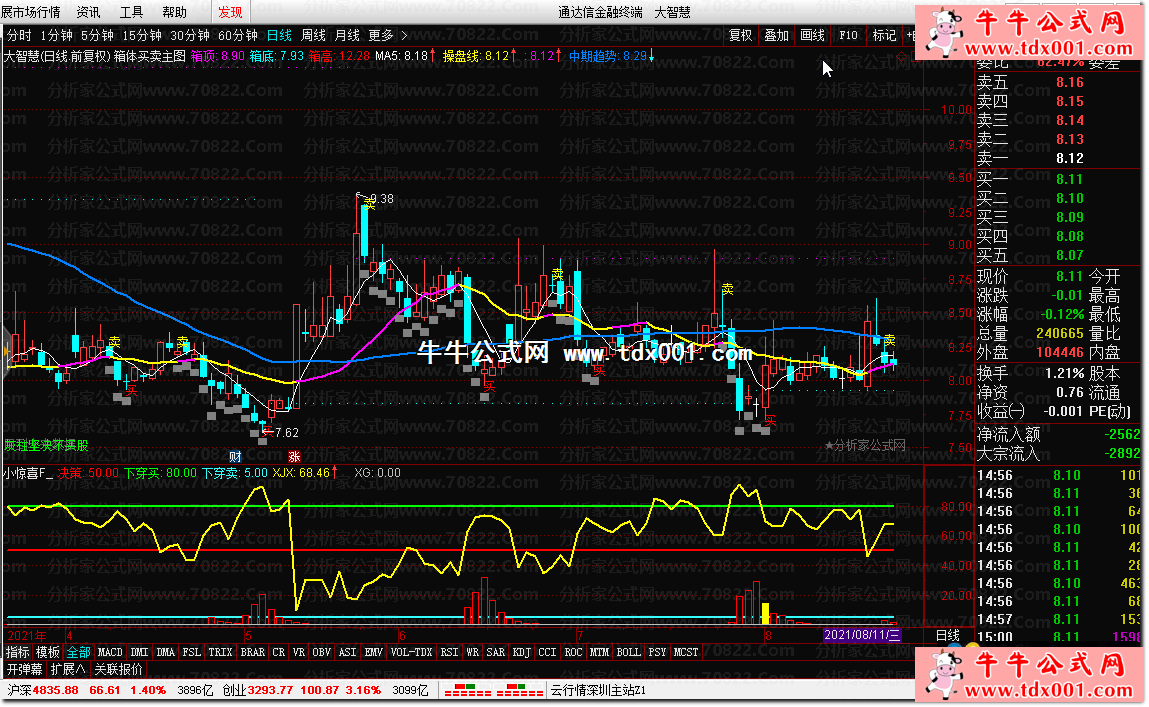Image resolution: width=1149 pixels, height=707 pixels.
Task: Apply the DMI indicator
Action: tap(139, 652)
